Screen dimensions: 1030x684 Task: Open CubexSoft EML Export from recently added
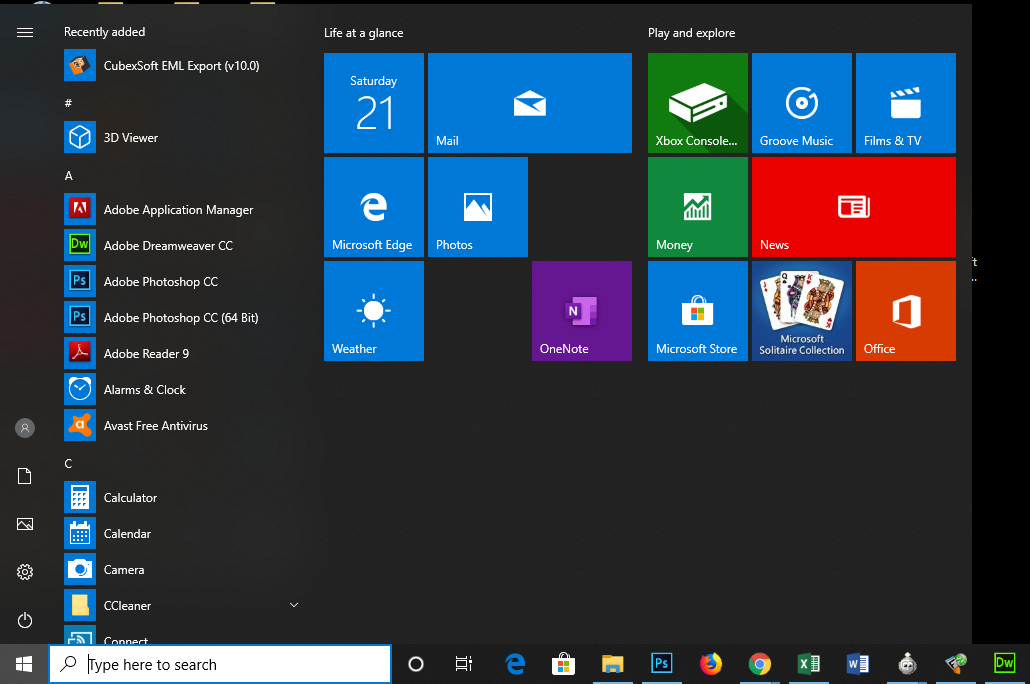tap(182, 66)
